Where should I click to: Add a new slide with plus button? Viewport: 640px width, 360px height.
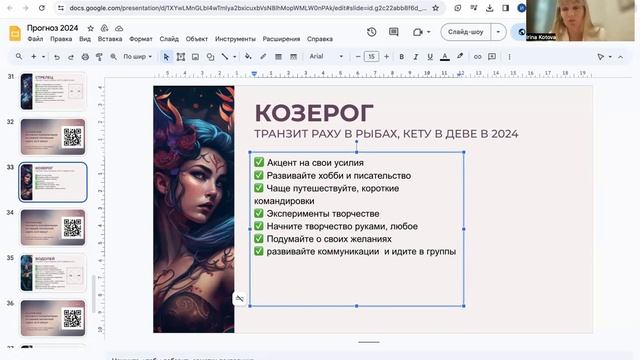point(33,57)
